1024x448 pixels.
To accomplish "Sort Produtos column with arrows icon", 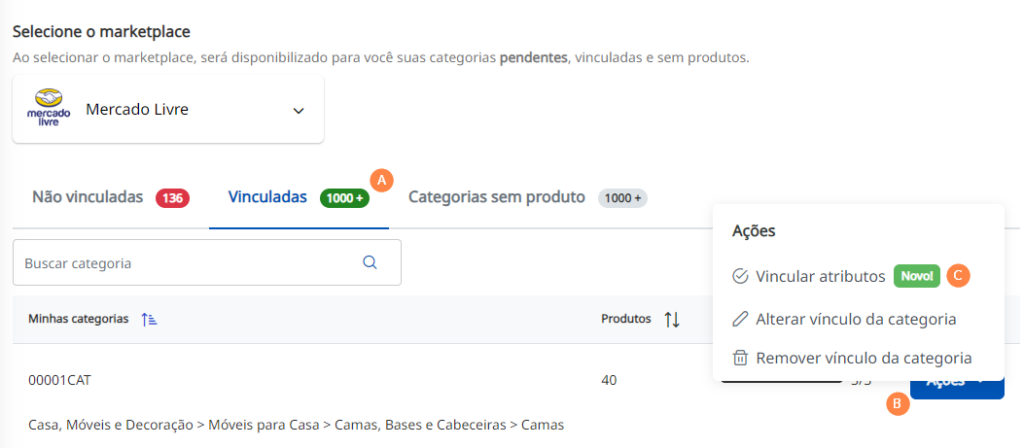I will 672,320.
